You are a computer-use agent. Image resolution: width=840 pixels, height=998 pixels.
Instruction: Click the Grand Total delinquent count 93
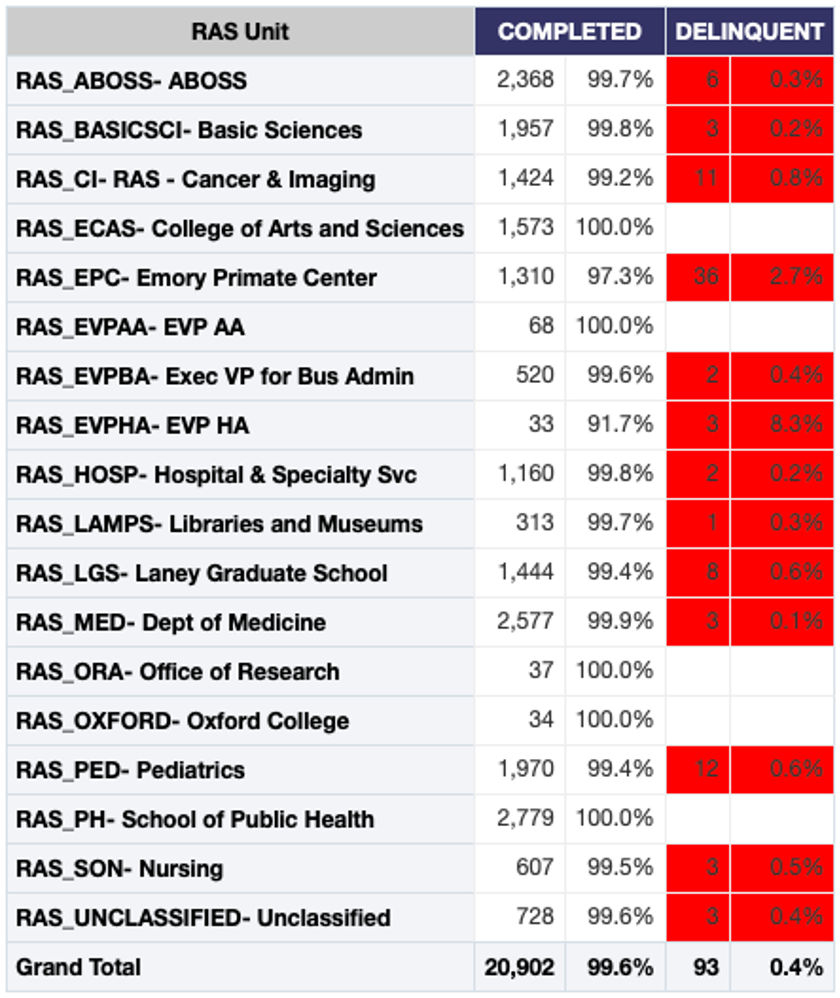tap(706, 967)
